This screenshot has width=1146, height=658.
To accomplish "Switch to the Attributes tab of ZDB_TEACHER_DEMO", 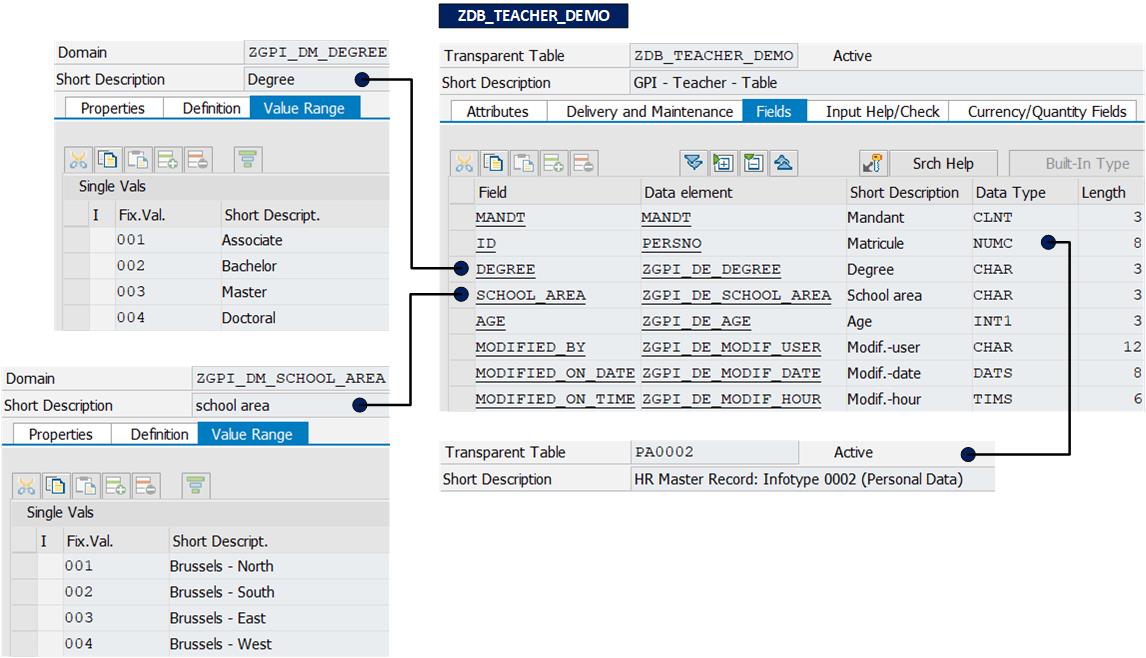I will [x=499, y=112].
